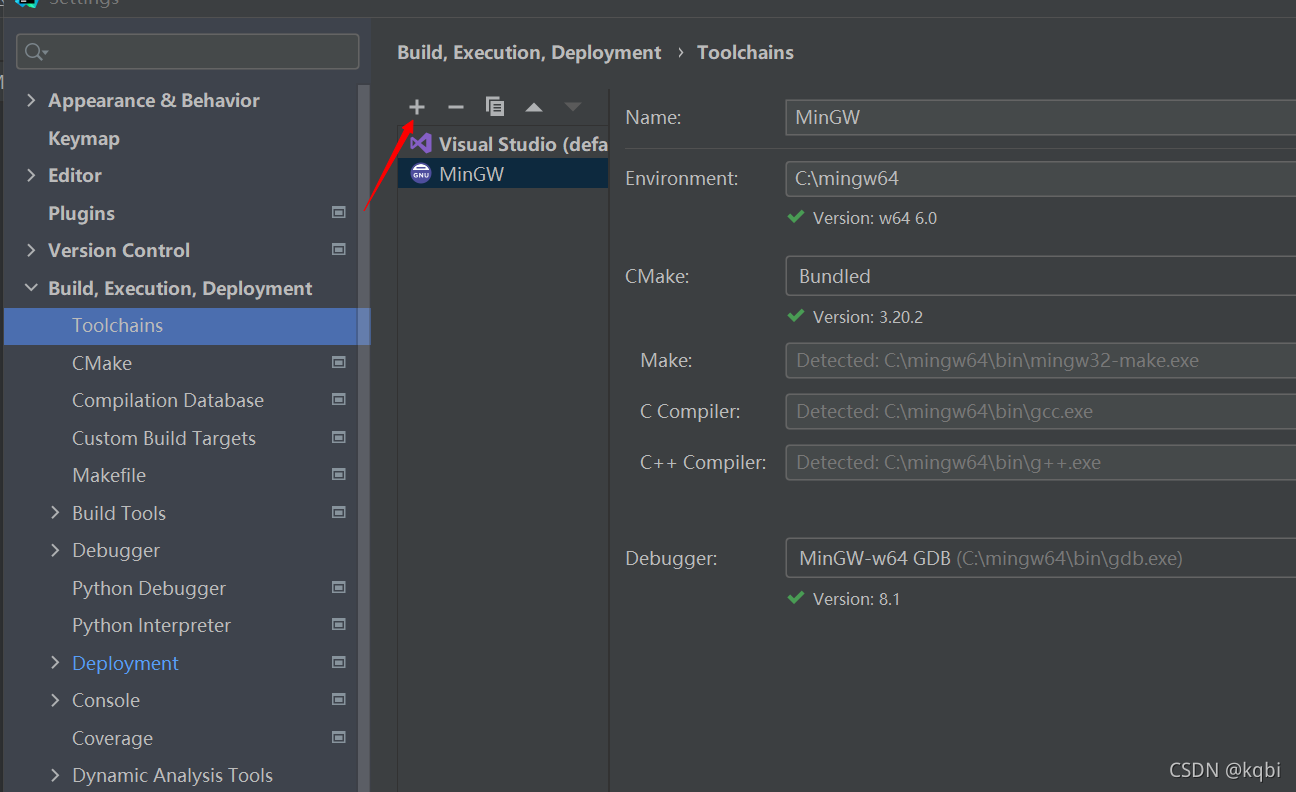Expand Appearance & Behavior section
This screenshot has height=792, width=1296.
click(31, 100)
